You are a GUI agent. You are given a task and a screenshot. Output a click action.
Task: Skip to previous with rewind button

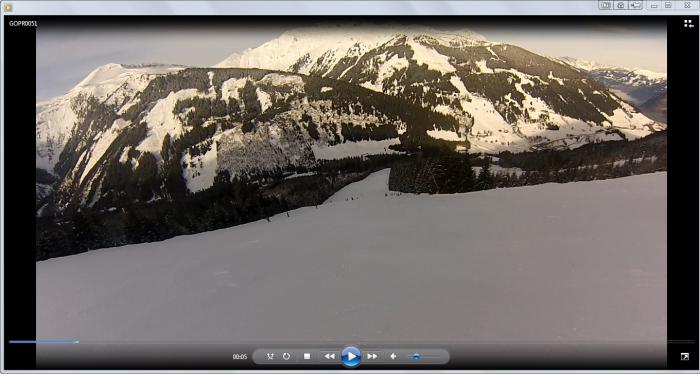pos(329,356)
